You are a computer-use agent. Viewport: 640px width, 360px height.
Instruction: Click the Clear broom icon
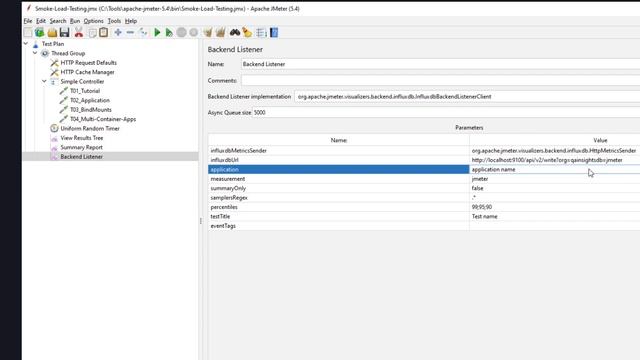coord(208,33)
